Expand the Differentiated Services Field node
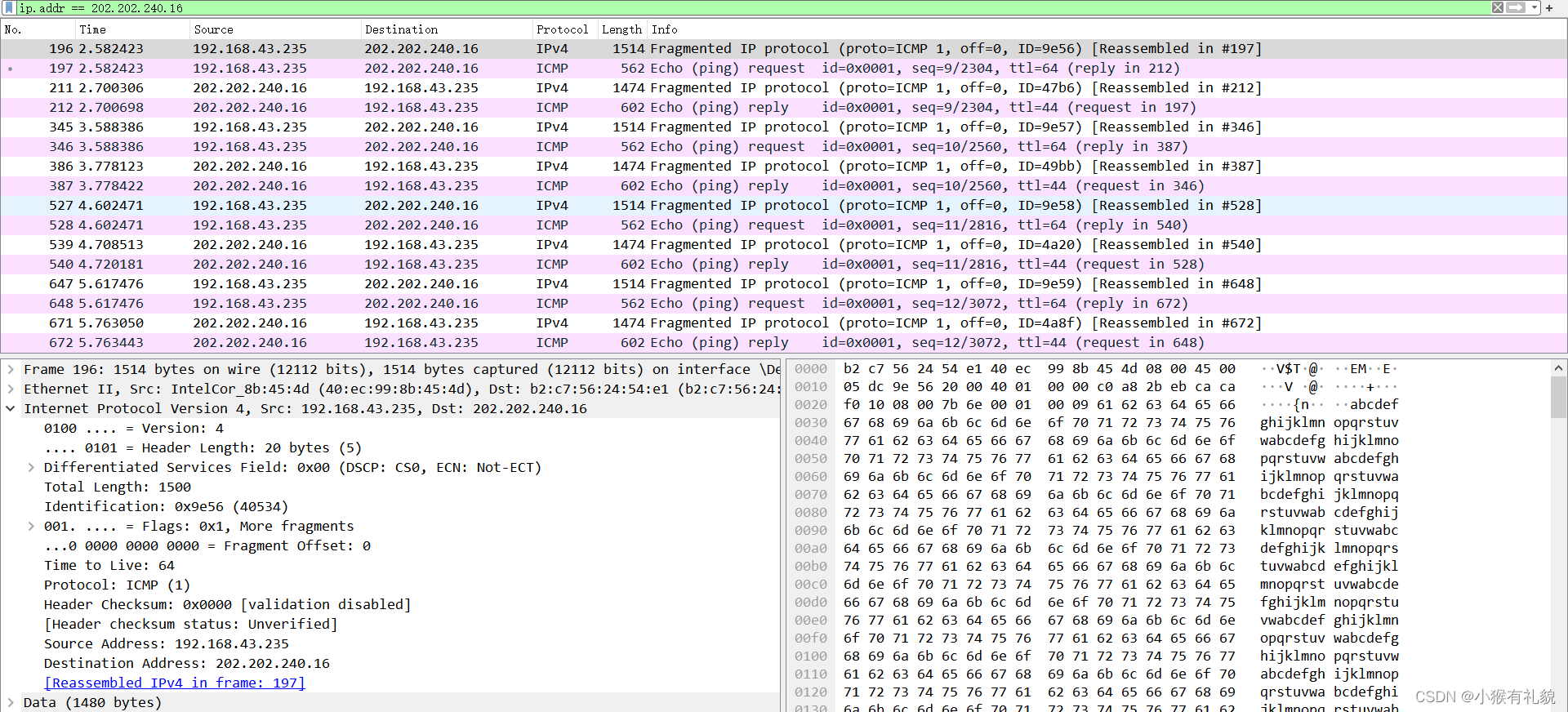1568x712 pixels. click(x=31, y=467)
